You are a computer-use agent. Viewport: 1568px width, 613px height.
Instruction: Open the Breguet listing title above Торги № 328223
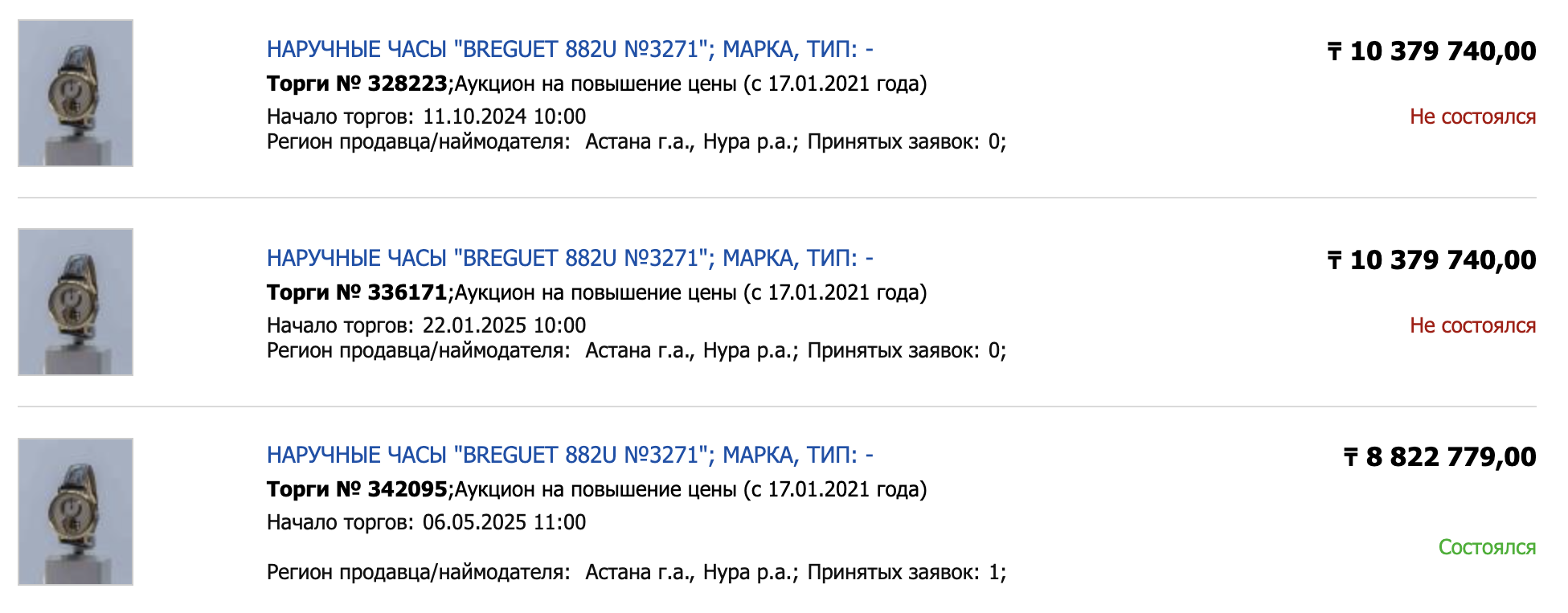(x=569, y=50)
